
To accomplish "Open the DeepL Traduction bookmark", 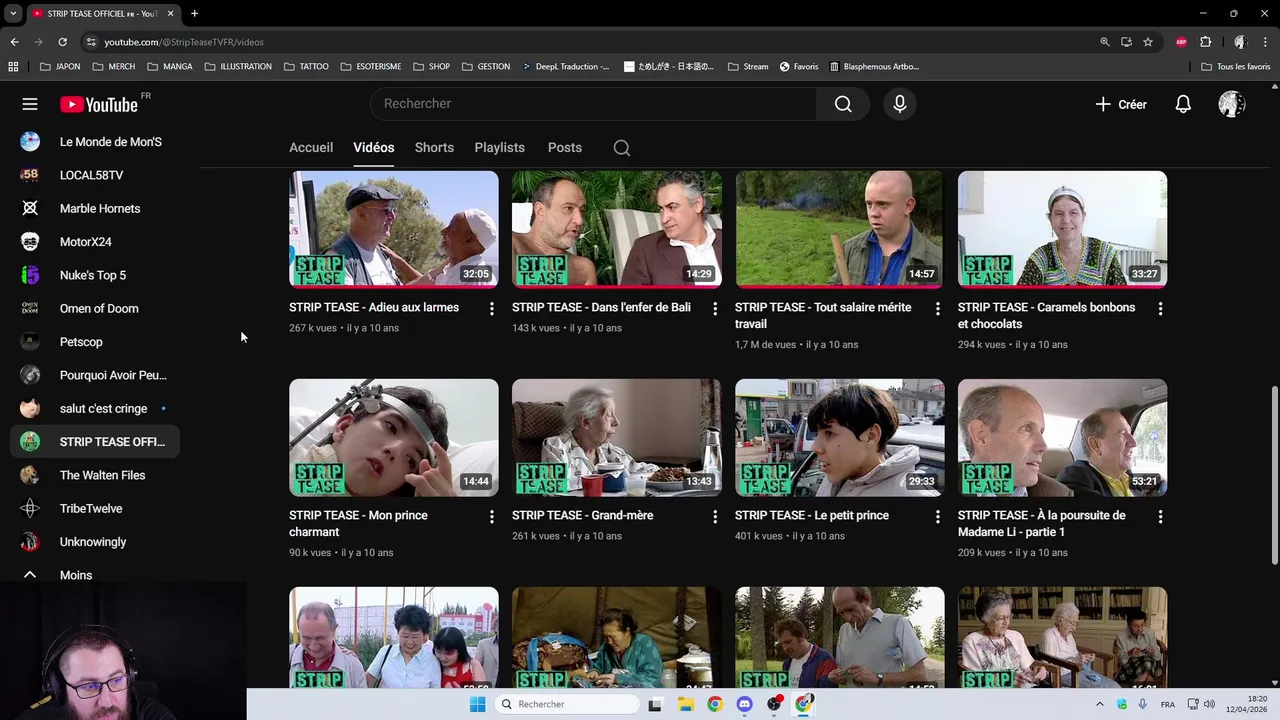I will [566, 67].
